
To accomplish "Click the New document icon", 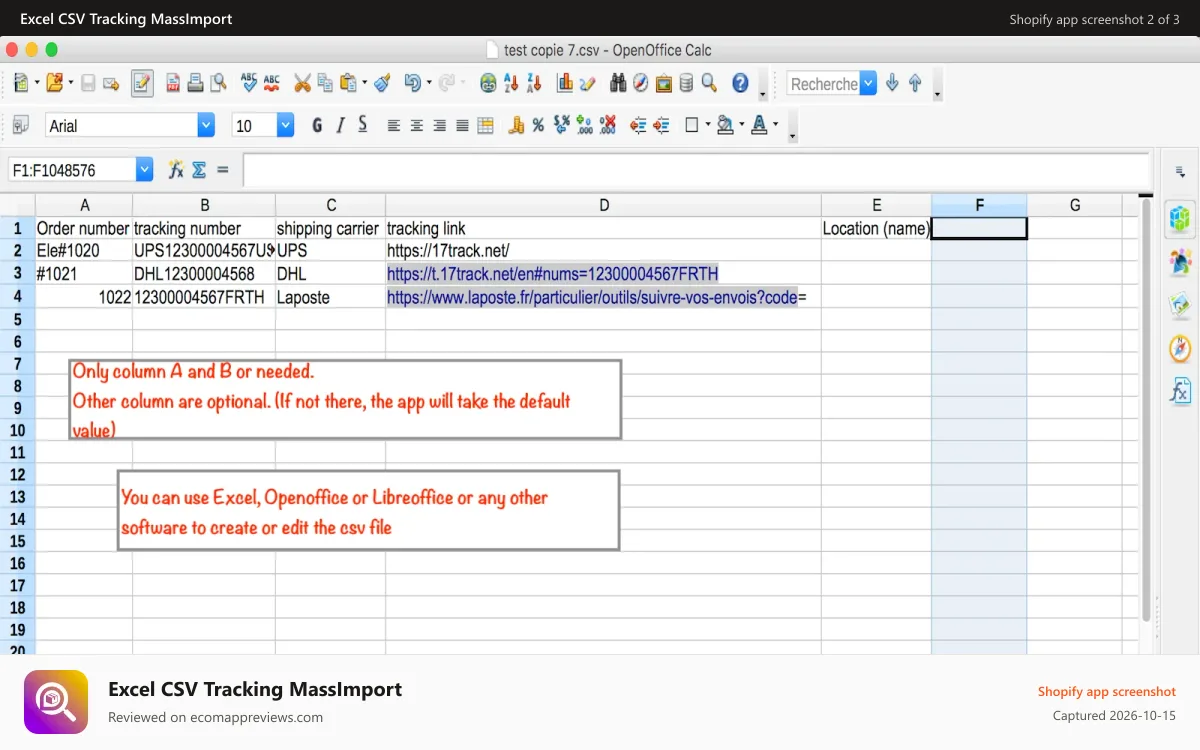I will pyautogui.click(x=21, y=83).
